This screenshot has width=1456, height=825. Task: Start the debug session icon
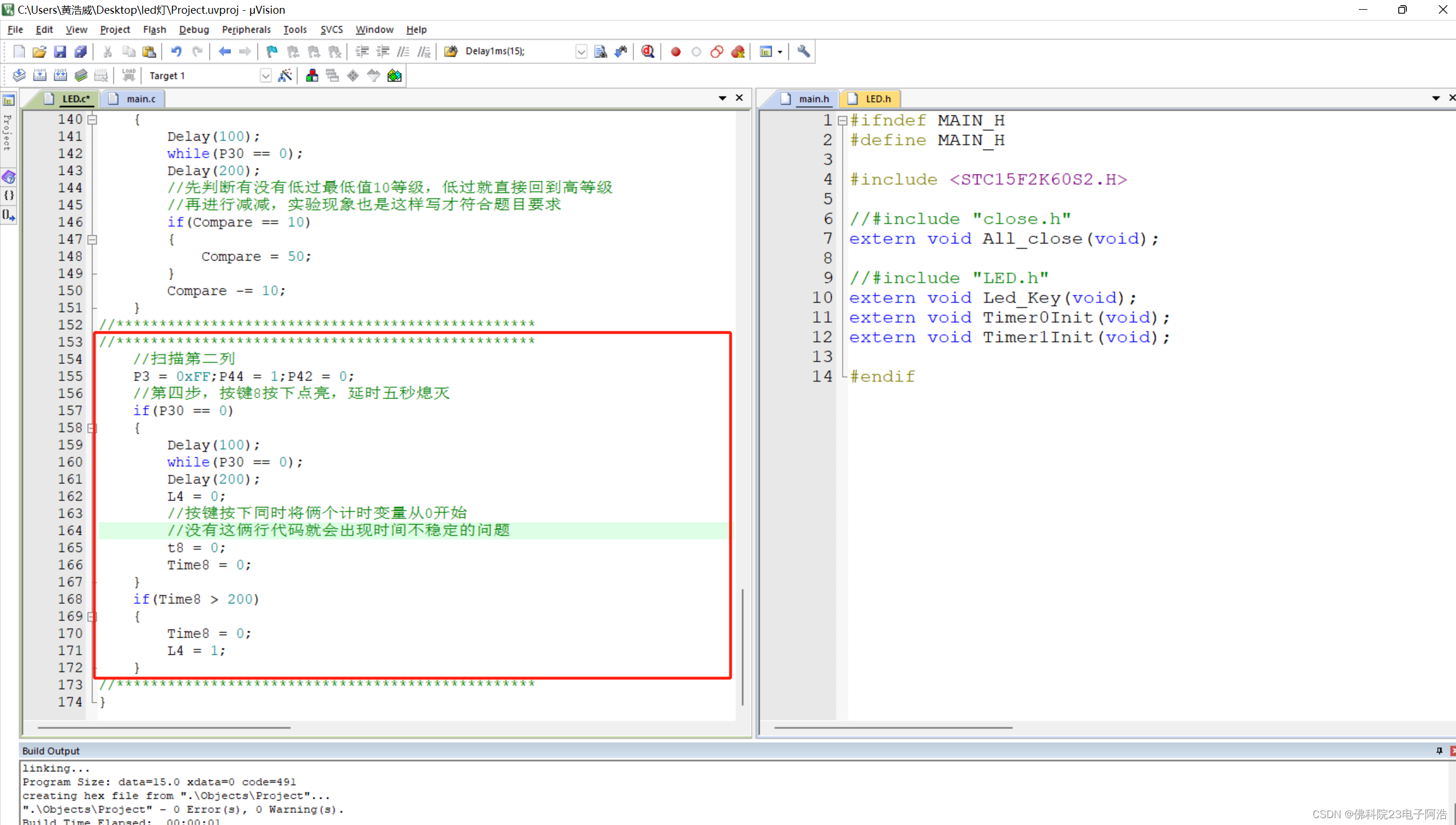648,51
